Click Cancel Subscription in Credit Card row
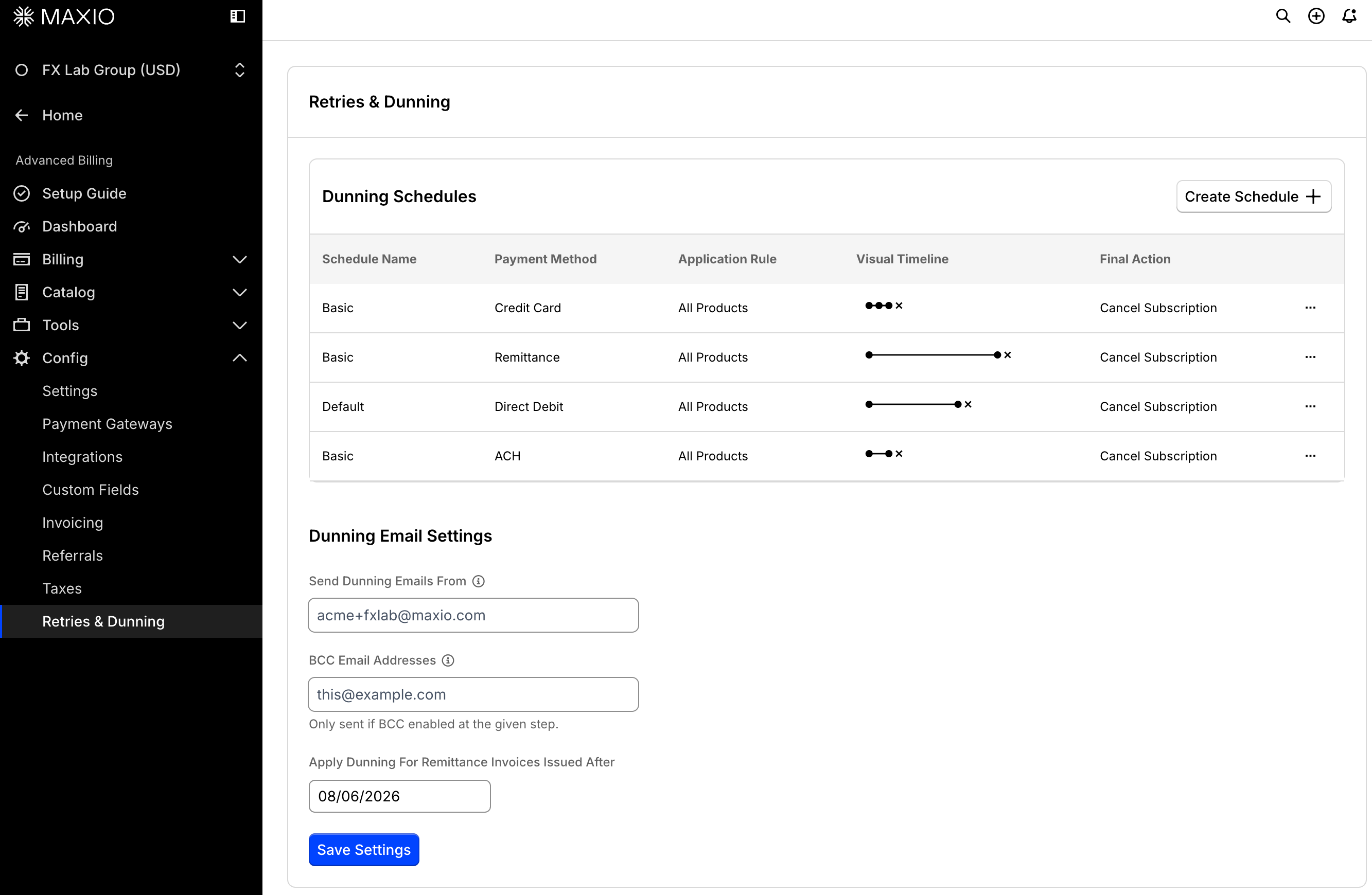1372x895 pixels. tap(1157, 308)
